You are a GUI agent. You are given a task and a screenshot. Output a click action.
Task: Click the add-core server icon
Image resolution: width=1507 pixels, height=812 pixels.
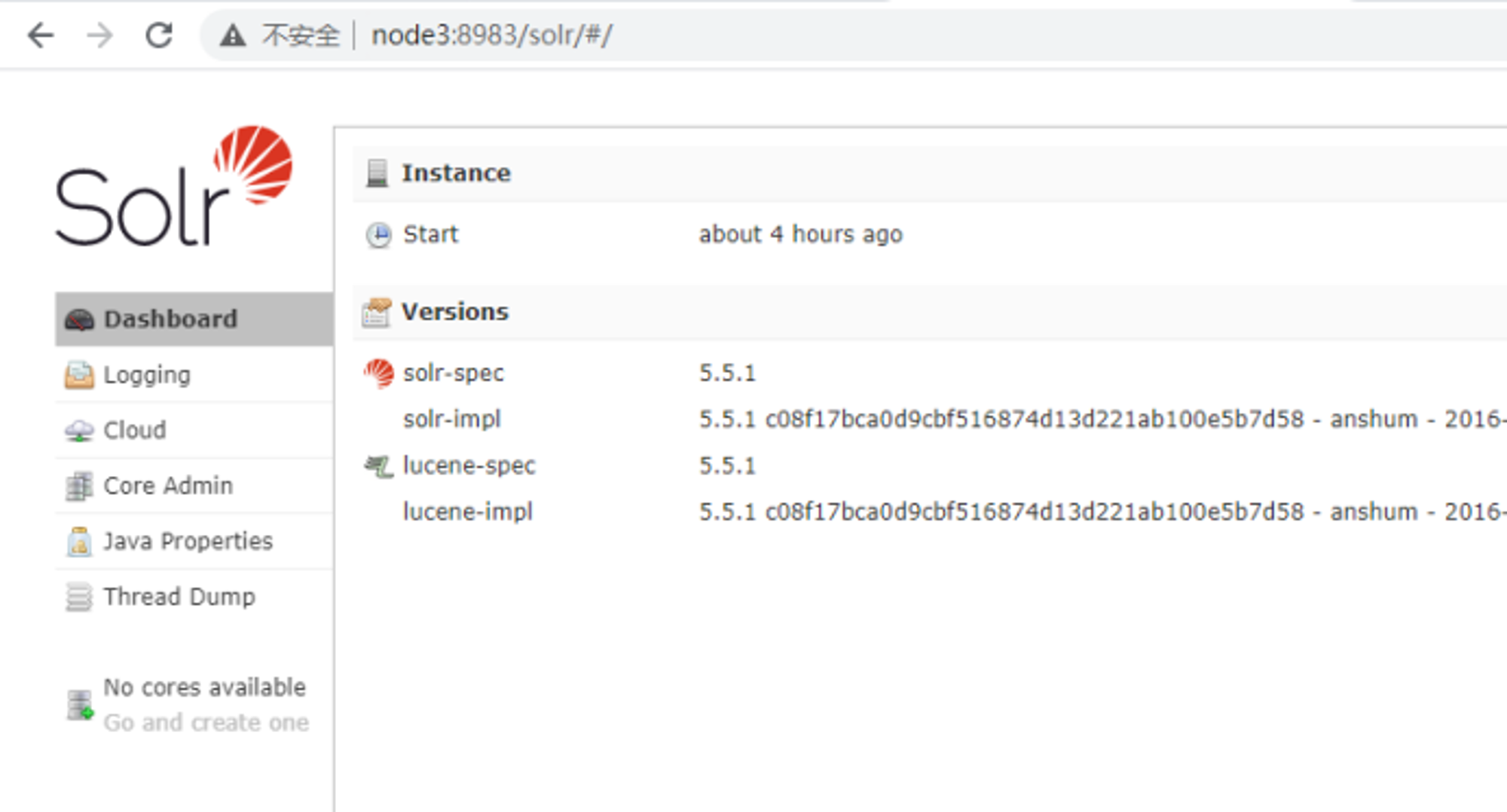80,705
